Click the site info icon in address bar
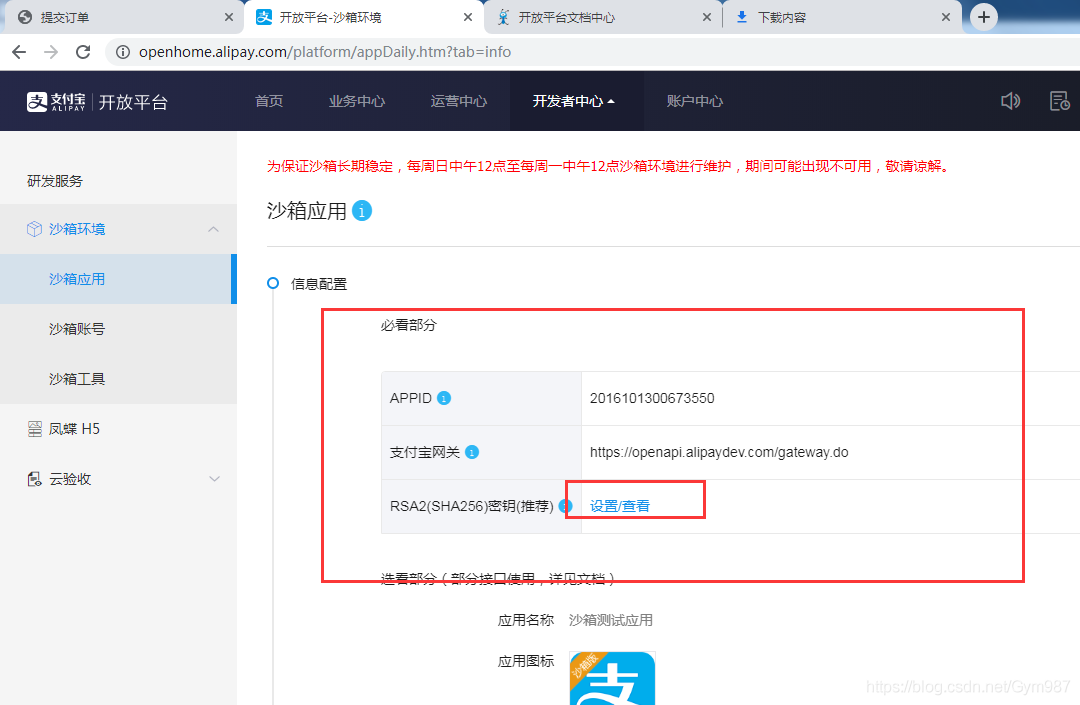This screenshot has height=705, width=1080. click(123, 52)
